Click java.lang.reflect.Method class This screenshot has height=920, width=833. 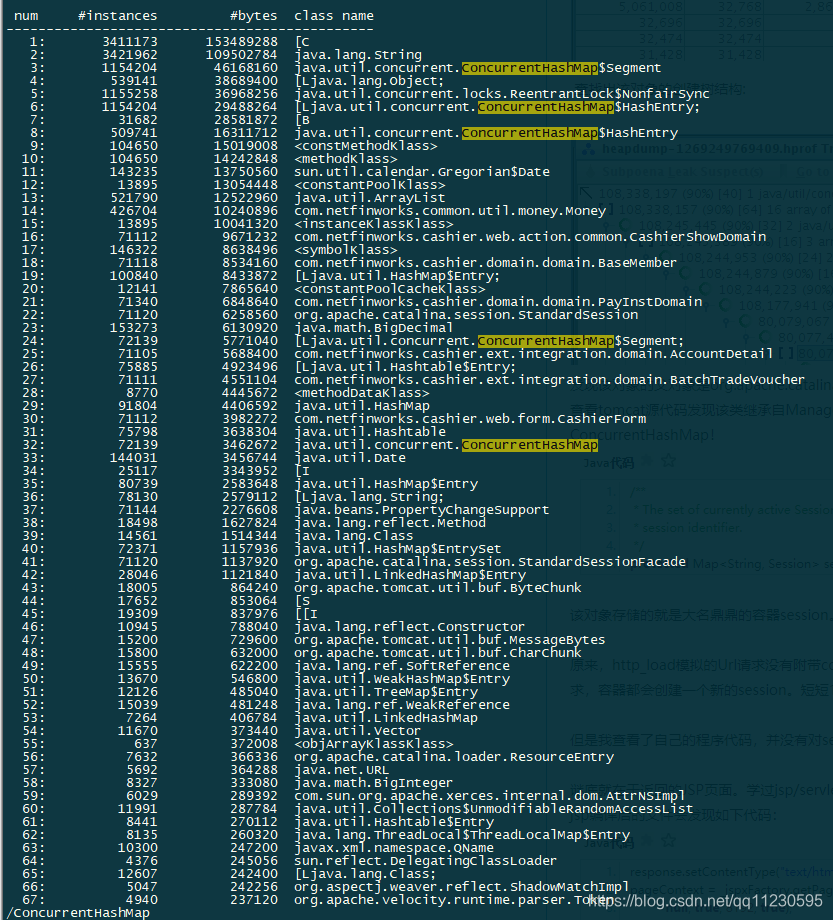[x=390, y=523]
